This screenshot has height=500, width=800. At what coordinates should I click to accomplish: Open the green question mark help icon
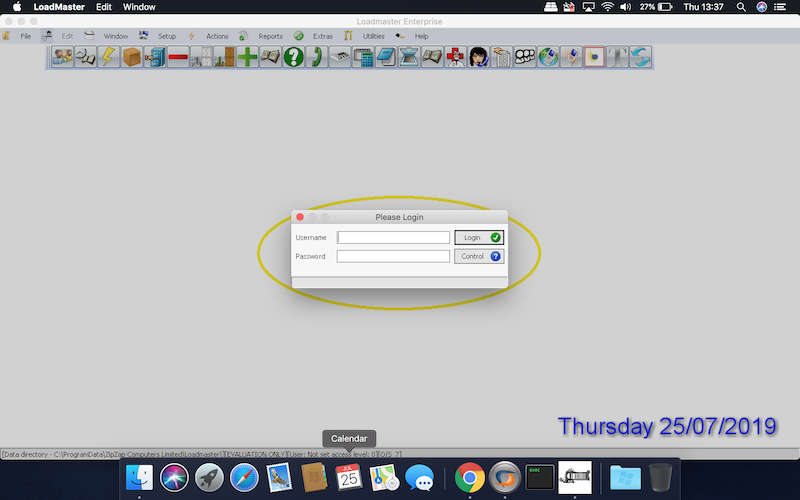294,57
